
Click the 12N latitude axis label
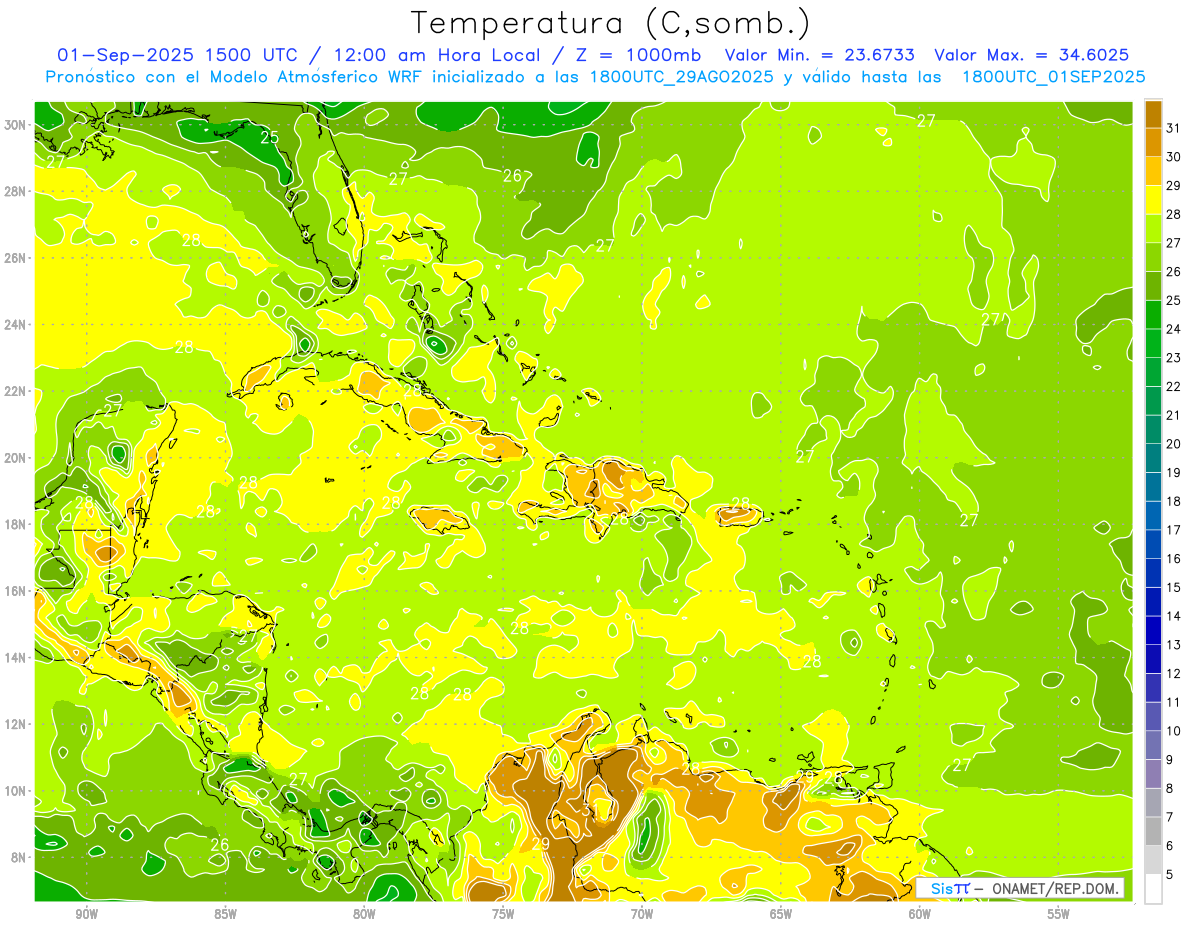click(x=16, y=724)
